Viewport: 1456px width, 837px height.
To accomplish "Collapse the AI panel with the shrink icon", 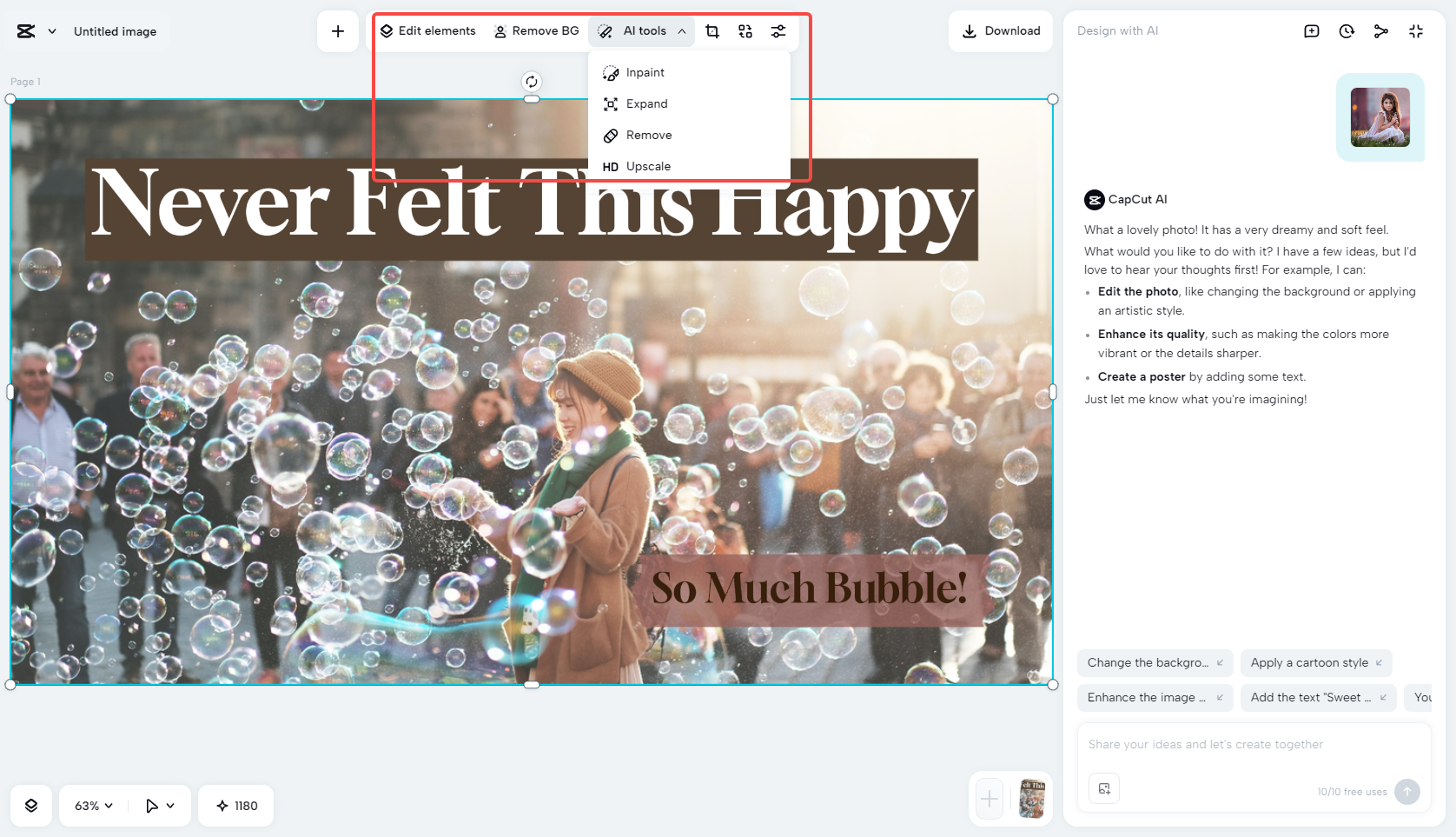I will pos(1416,30).
